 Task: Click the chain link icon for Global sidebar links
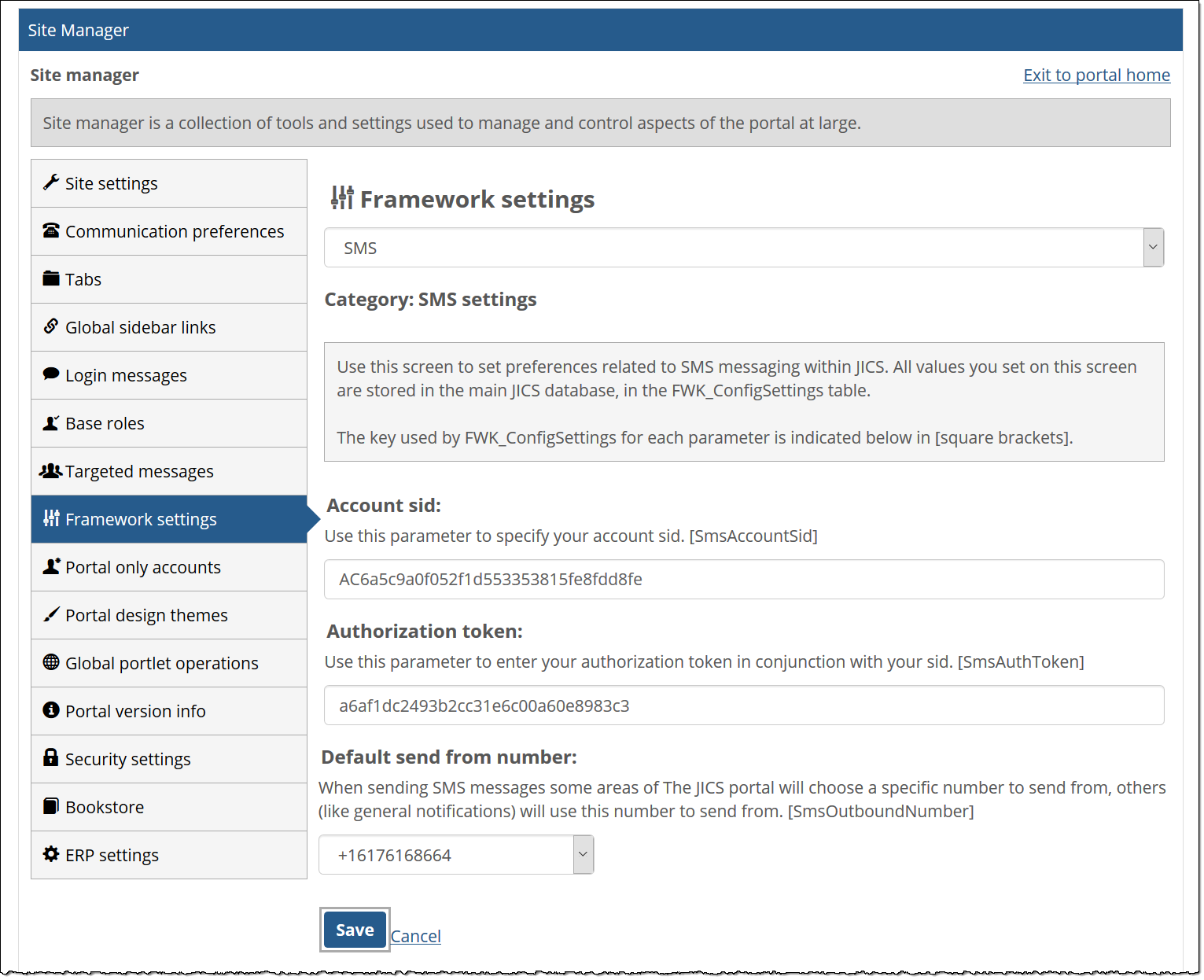(51, 326)
